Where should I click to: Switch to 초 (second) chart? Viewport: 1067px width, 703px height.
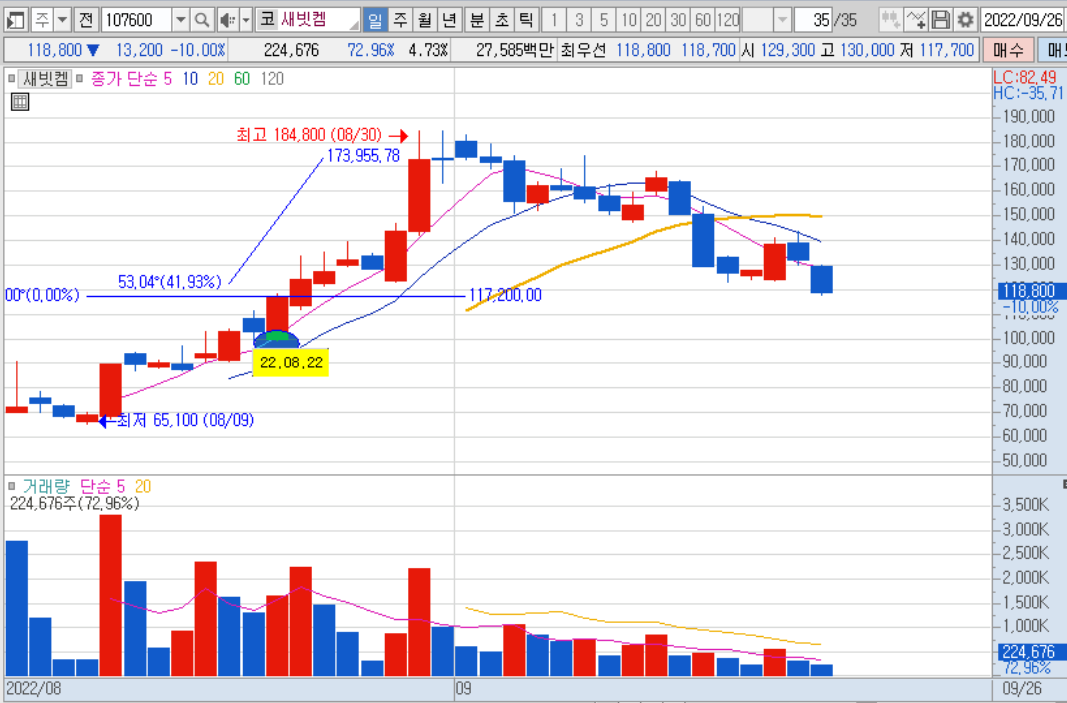tap(502, 20)
